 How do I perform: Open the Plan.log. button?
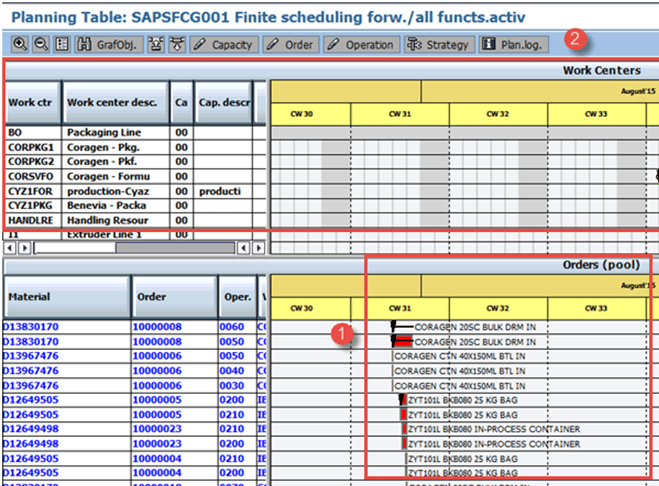(x=514, y=44)
